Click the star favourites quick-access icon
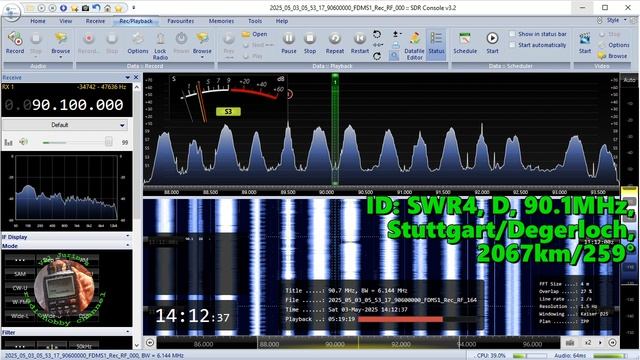 tap(118, 8)
